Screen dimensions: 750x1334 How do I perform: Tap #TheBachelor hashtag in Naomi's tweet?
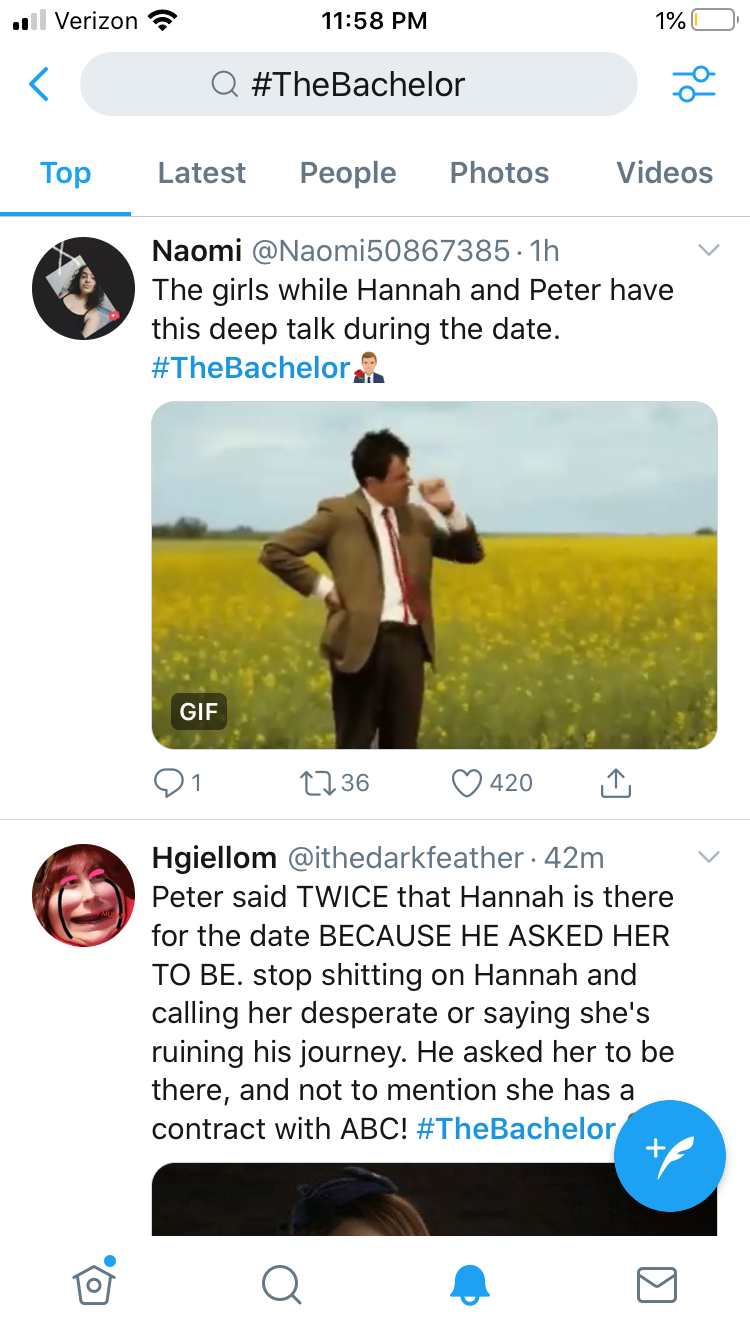click(250, 367)
